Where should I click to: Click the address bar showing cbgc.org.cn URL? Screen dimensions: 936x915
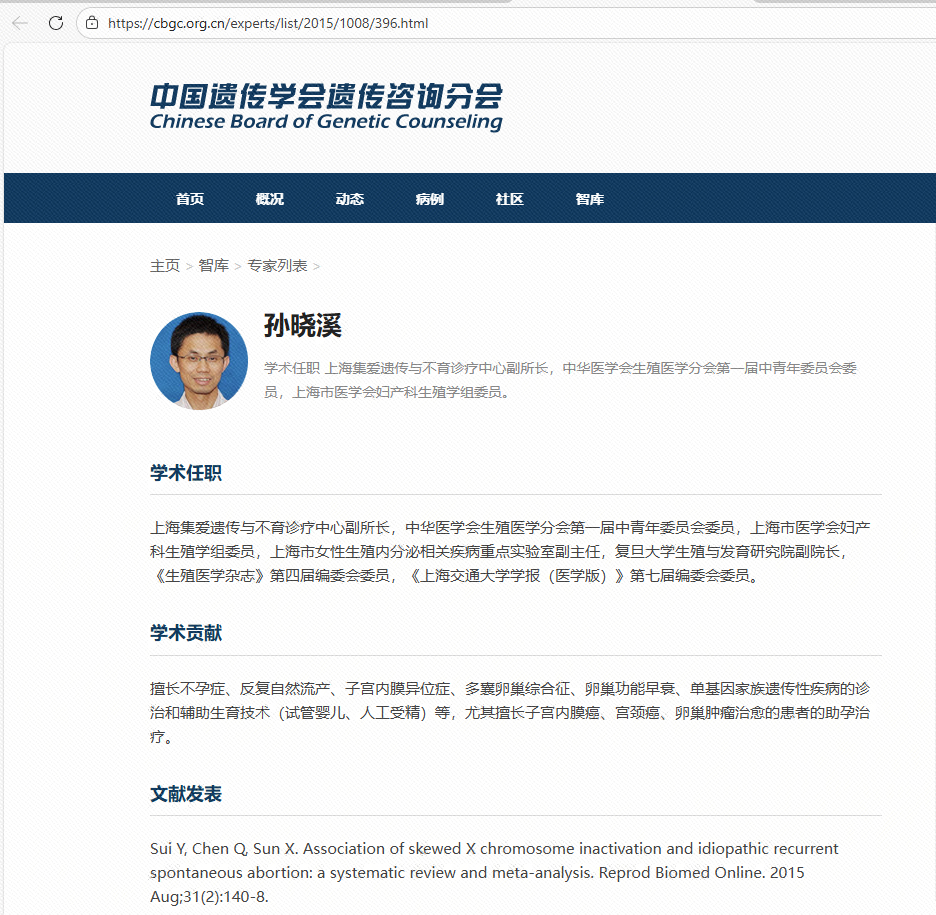[400, 23]
